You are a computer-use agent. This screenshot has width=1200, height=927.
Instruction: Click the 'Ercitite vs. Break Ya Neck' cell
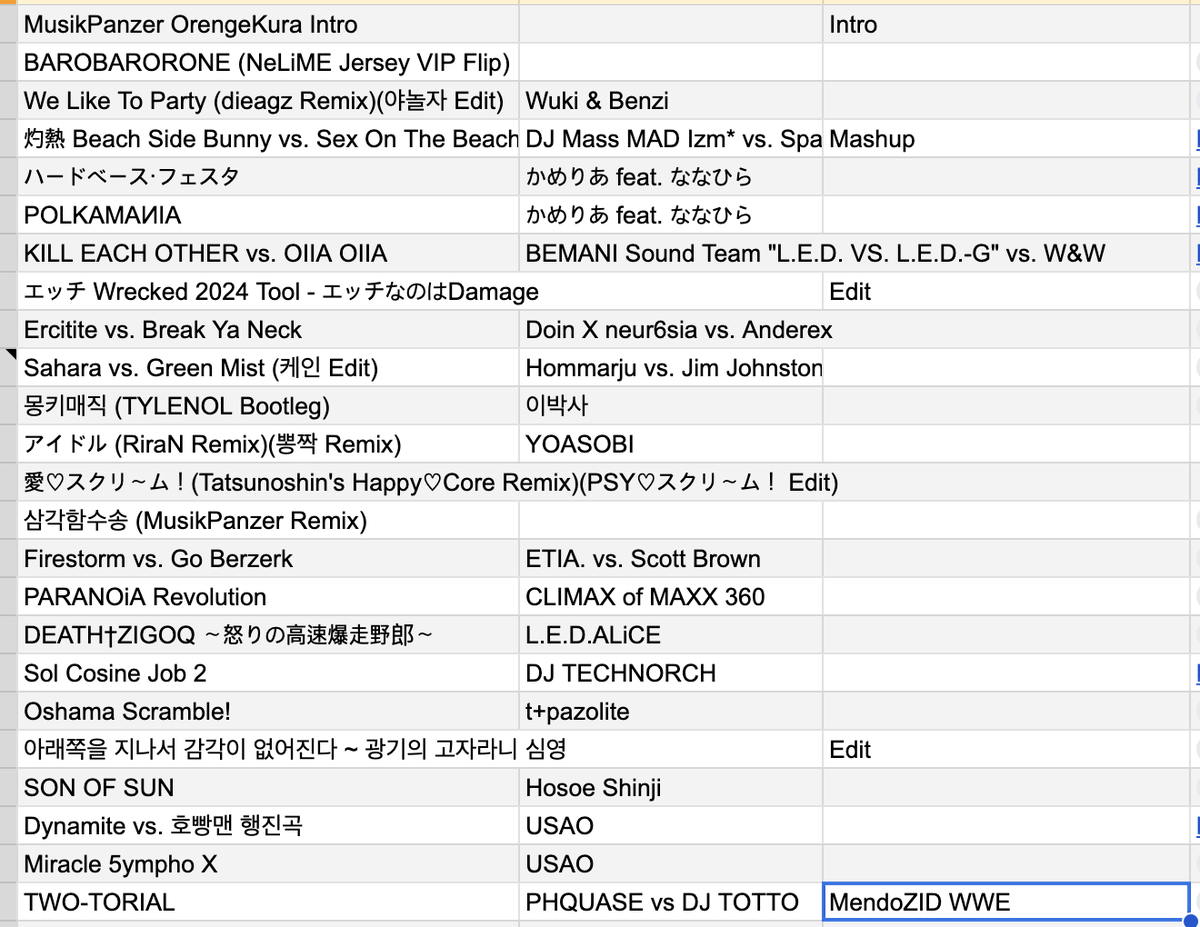point(269,330)
